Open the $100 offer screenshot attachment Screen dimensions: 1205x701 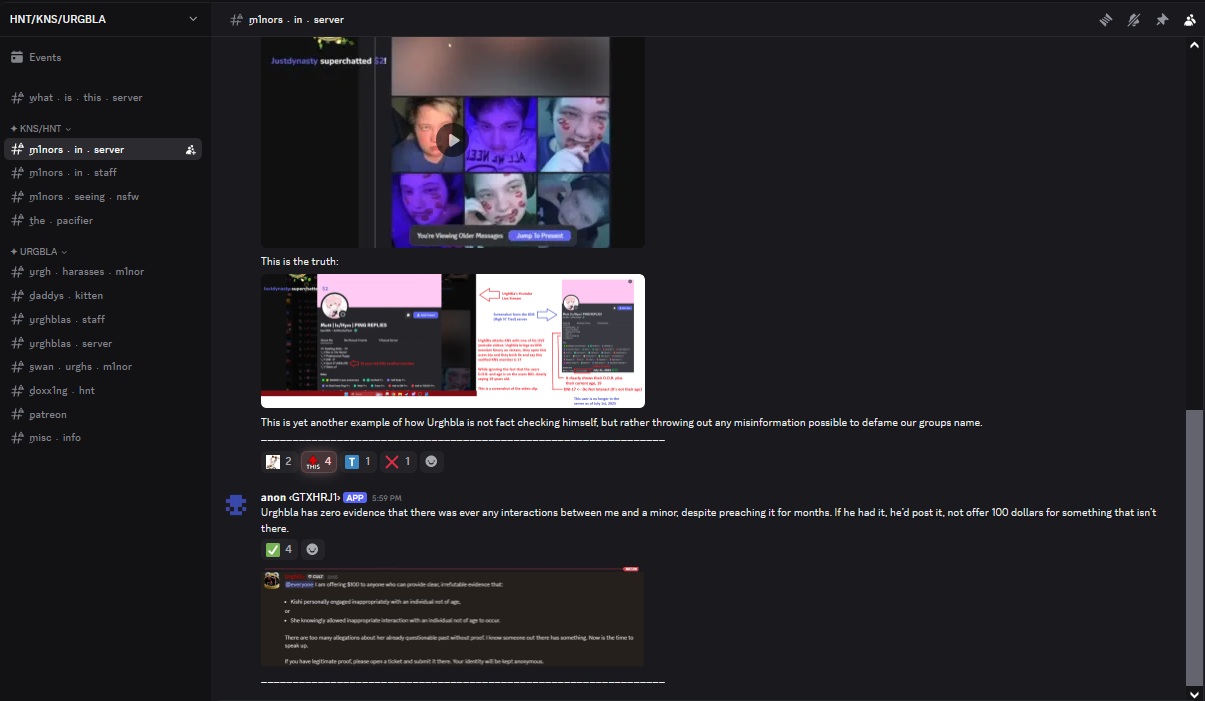[x=452, y=617]
